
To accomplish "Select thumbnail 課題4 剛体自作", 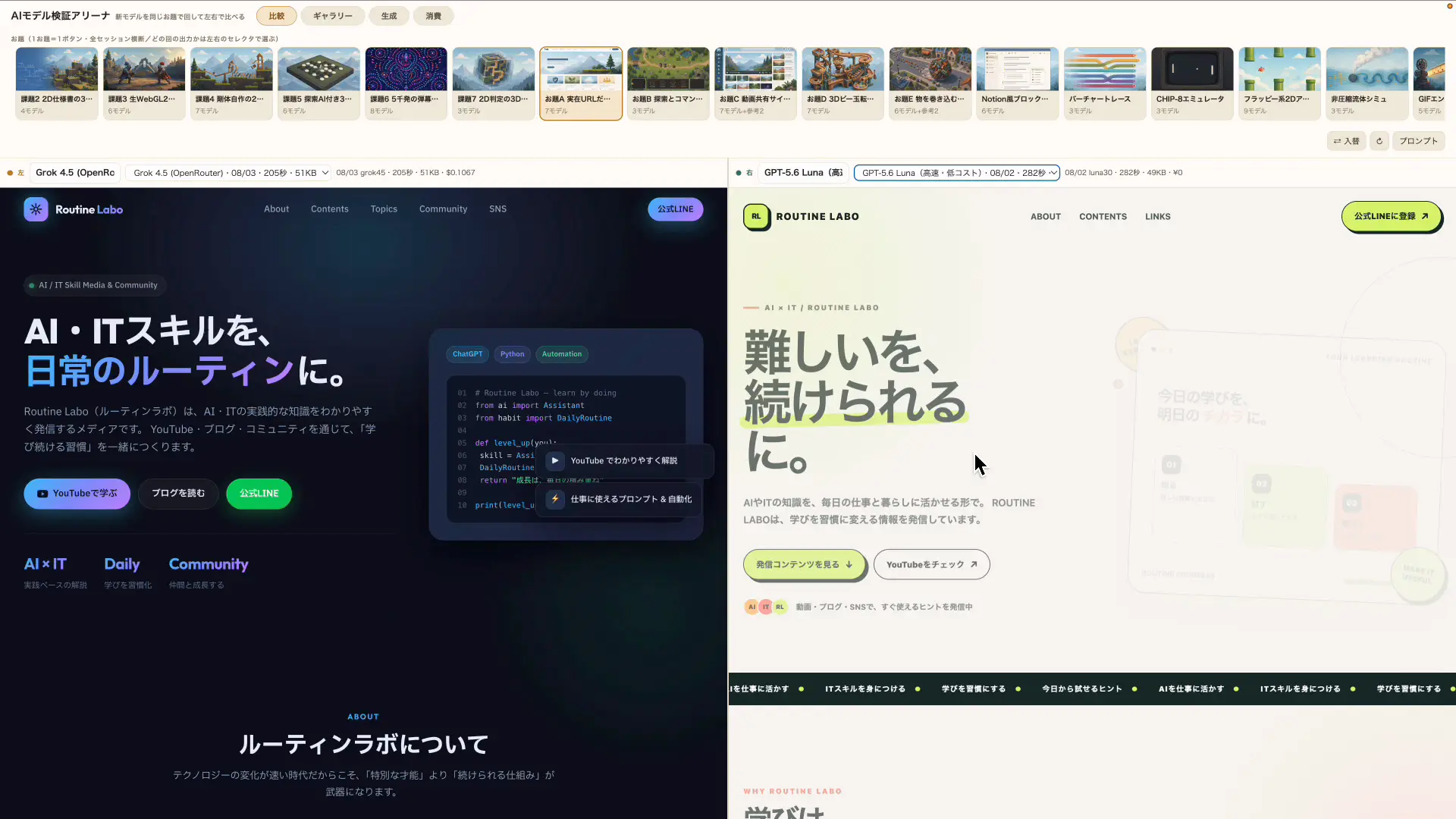I will (231, 83).
